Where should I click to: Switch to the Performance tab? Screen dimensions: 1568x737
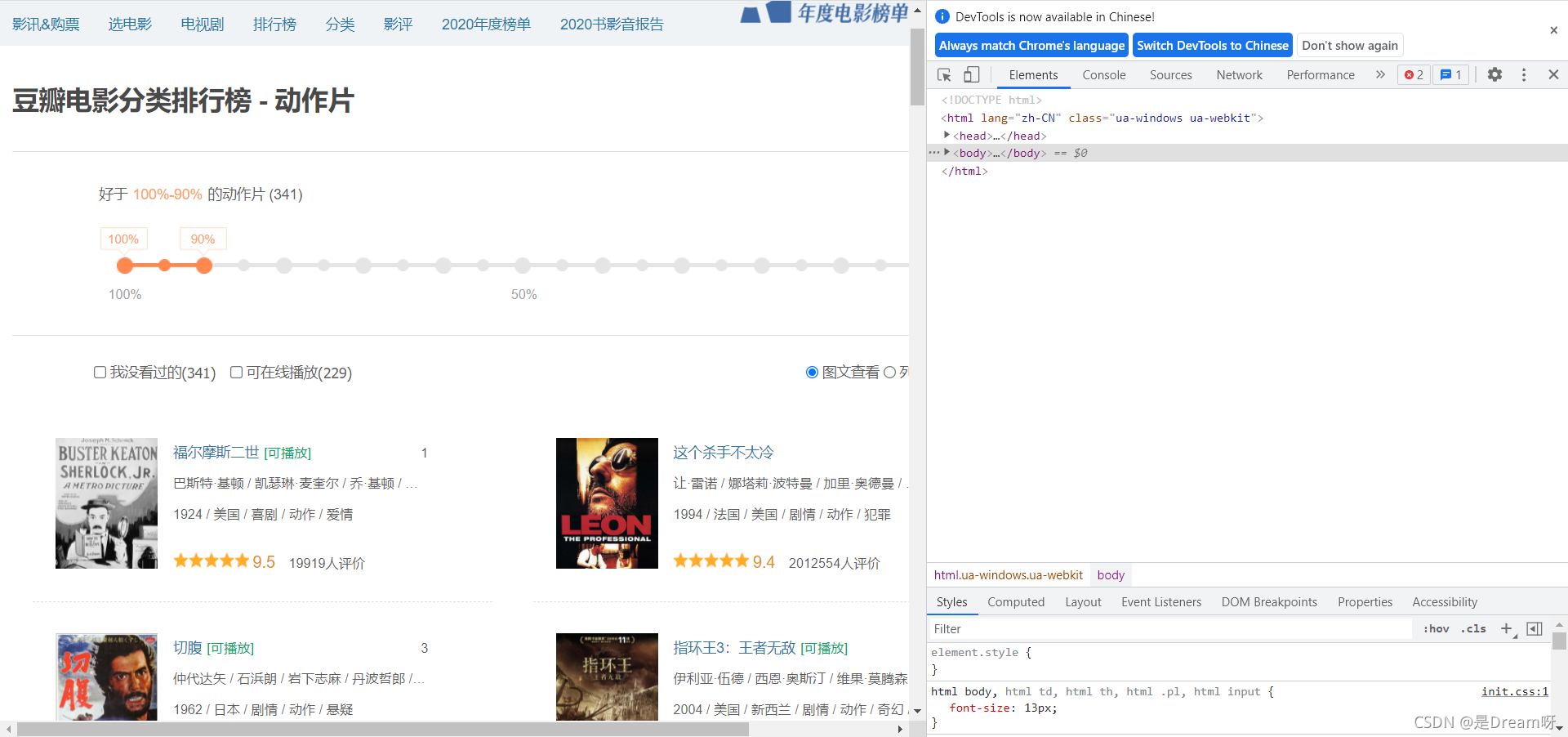tap(1321, 75)
